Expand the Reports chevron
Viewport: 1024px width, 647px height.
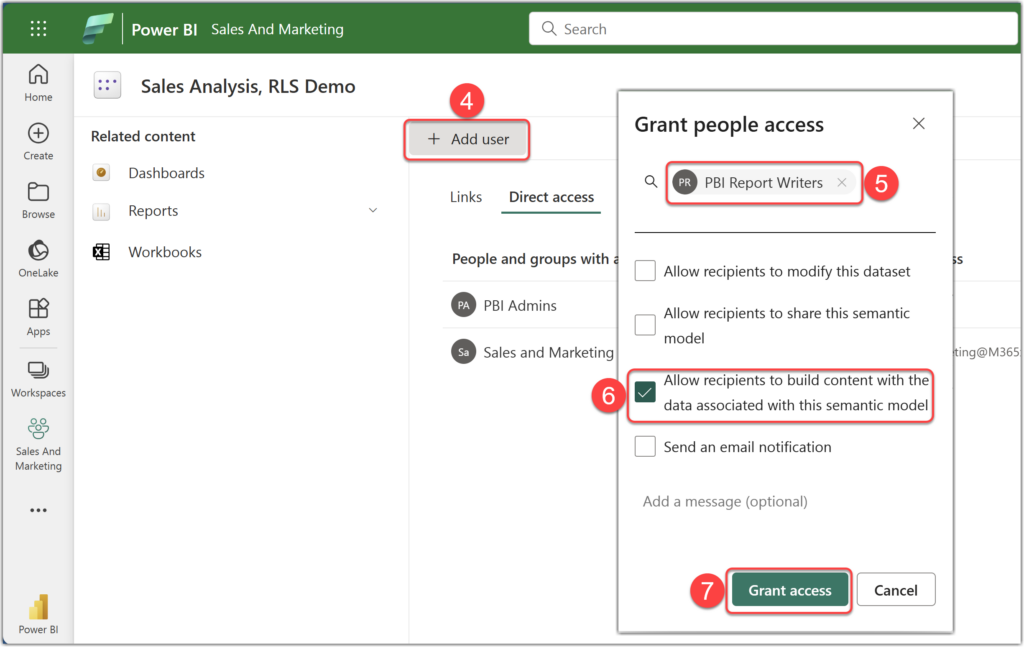tap(373, 210)
